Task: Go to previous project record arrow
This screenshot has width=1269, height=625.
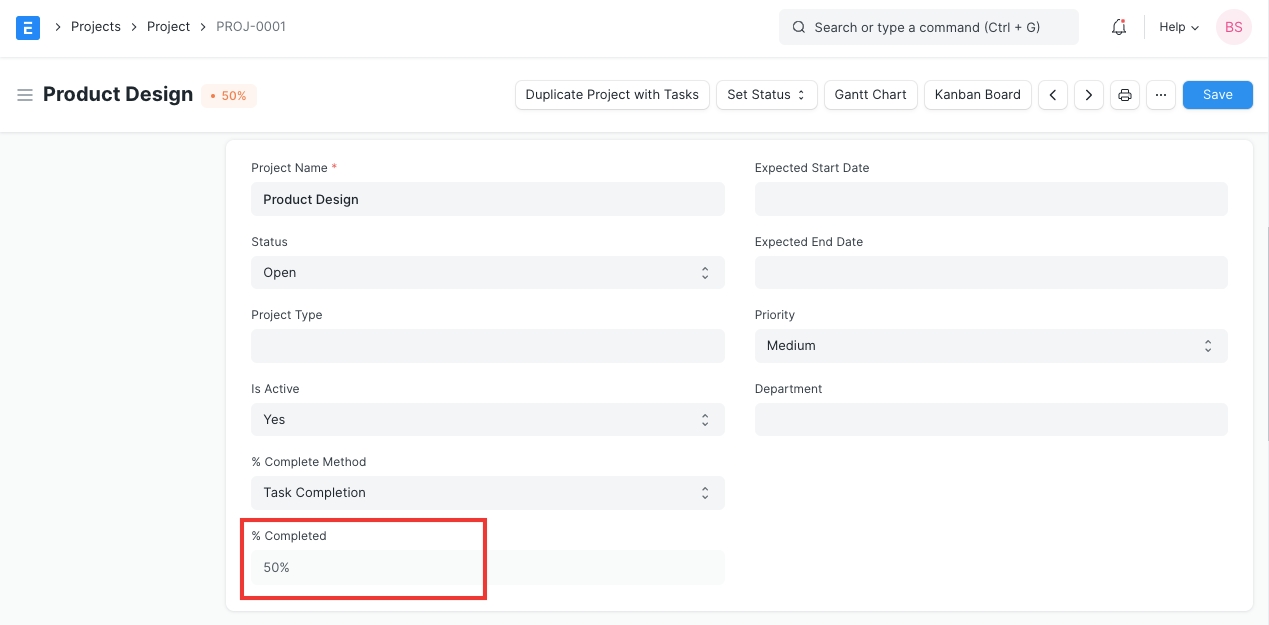Action: pyautogui.click(x=1052, y=95)
